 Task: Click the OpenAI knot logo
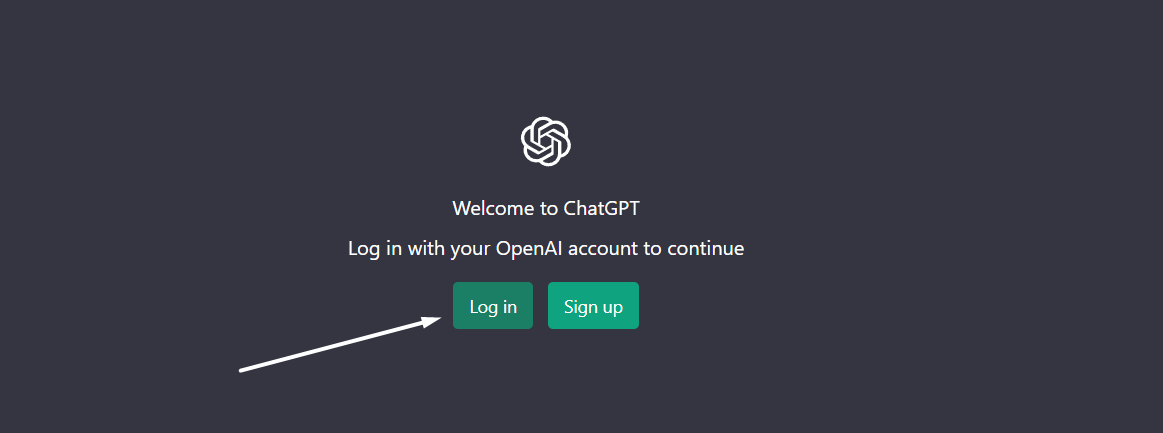[x=546, y=141]
